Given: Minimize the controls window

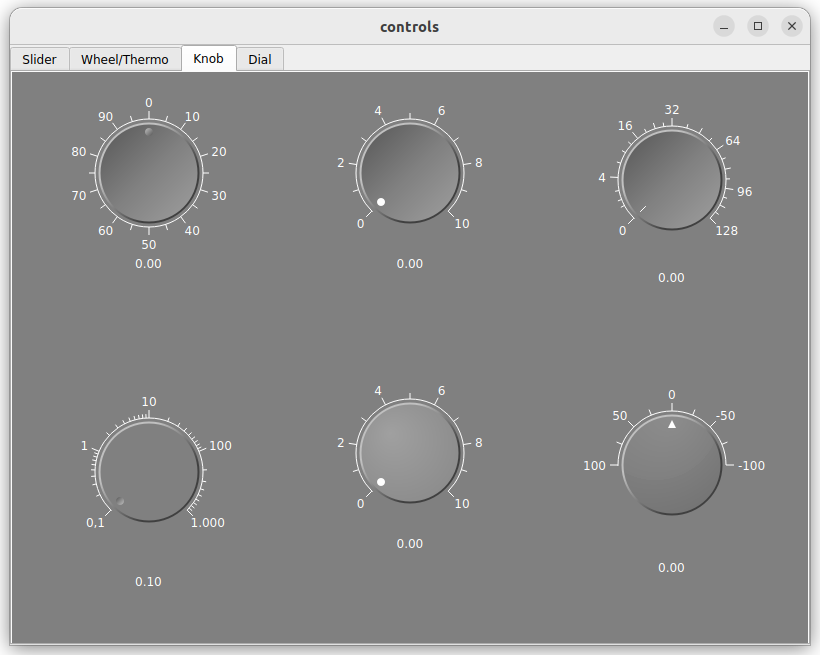Looking at the screenshot, I should [x=724, y=26].
